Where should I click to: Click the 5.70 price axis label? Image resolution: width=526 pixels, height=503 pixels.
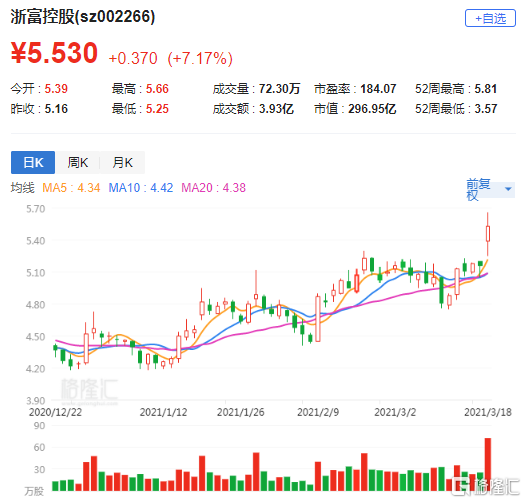[36, 209]
